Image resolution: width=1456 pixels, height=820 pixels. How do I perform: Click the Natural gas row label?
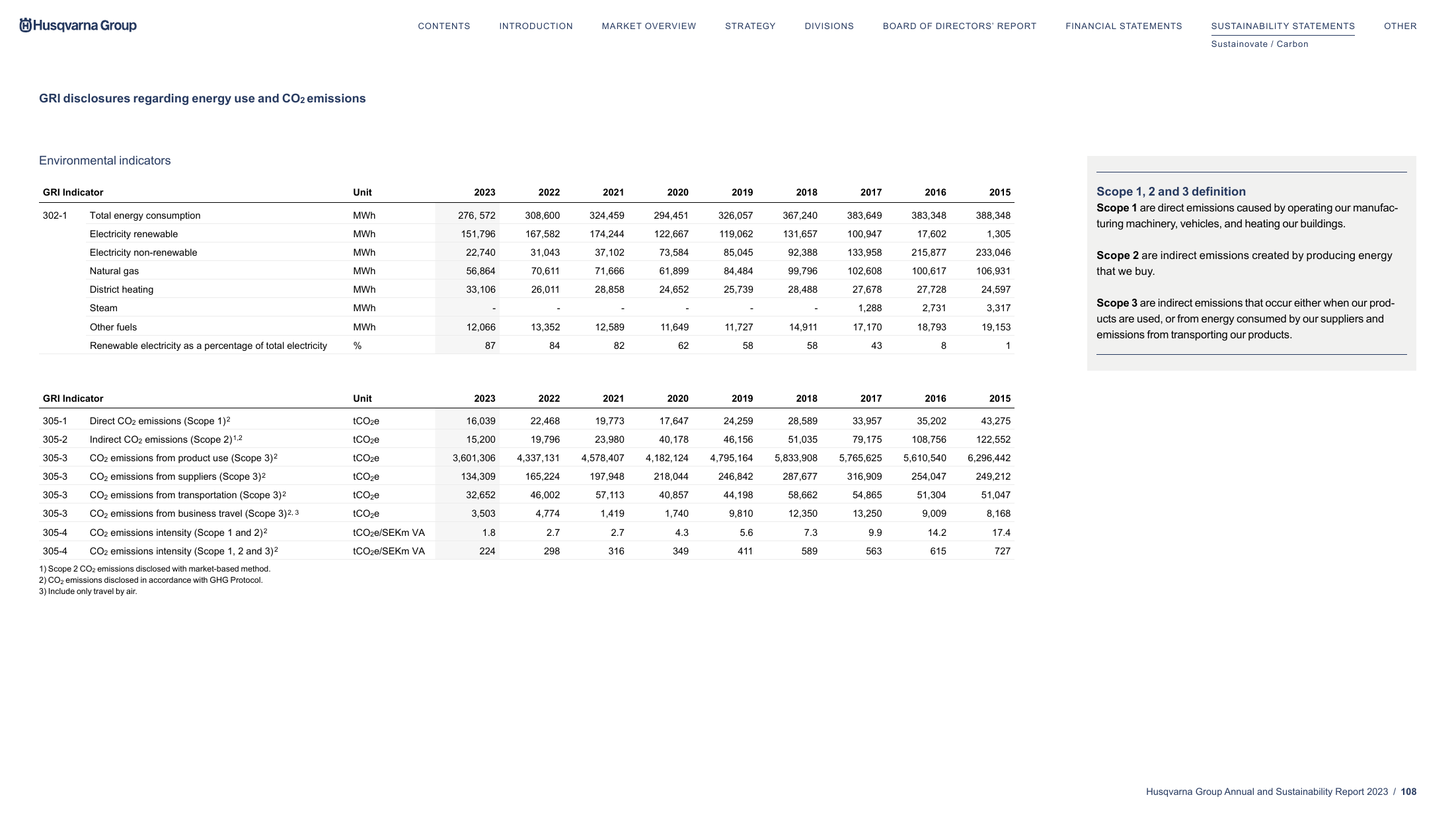(114, 271)
